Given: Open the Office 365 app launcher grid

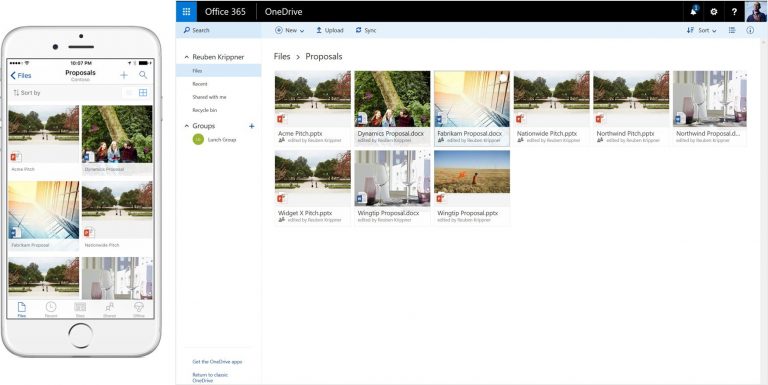Looking at the screenshot, I should pyautogui.click(x=186, y=11).
